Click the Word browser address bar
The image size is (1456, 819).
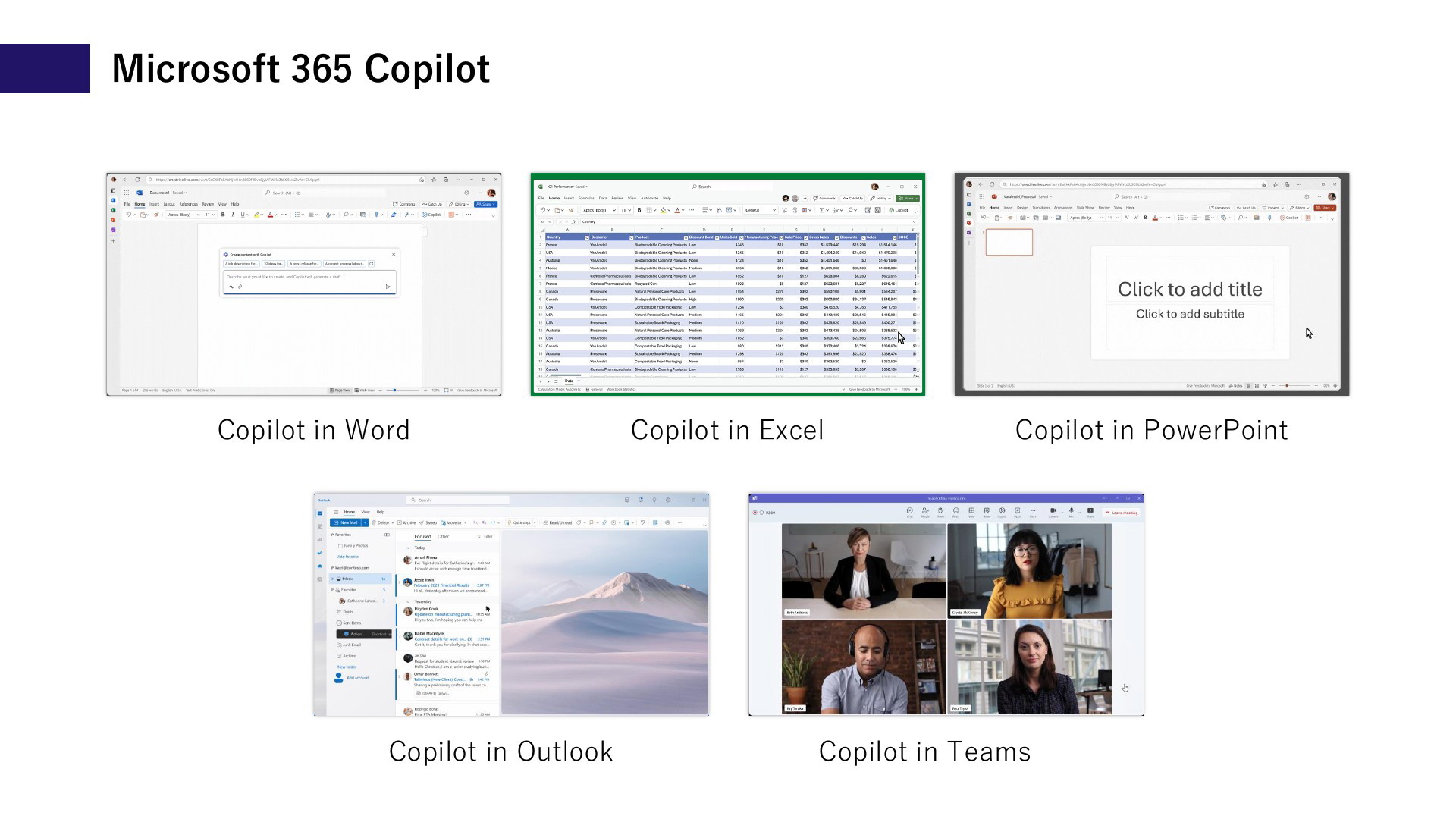[286, 180]
